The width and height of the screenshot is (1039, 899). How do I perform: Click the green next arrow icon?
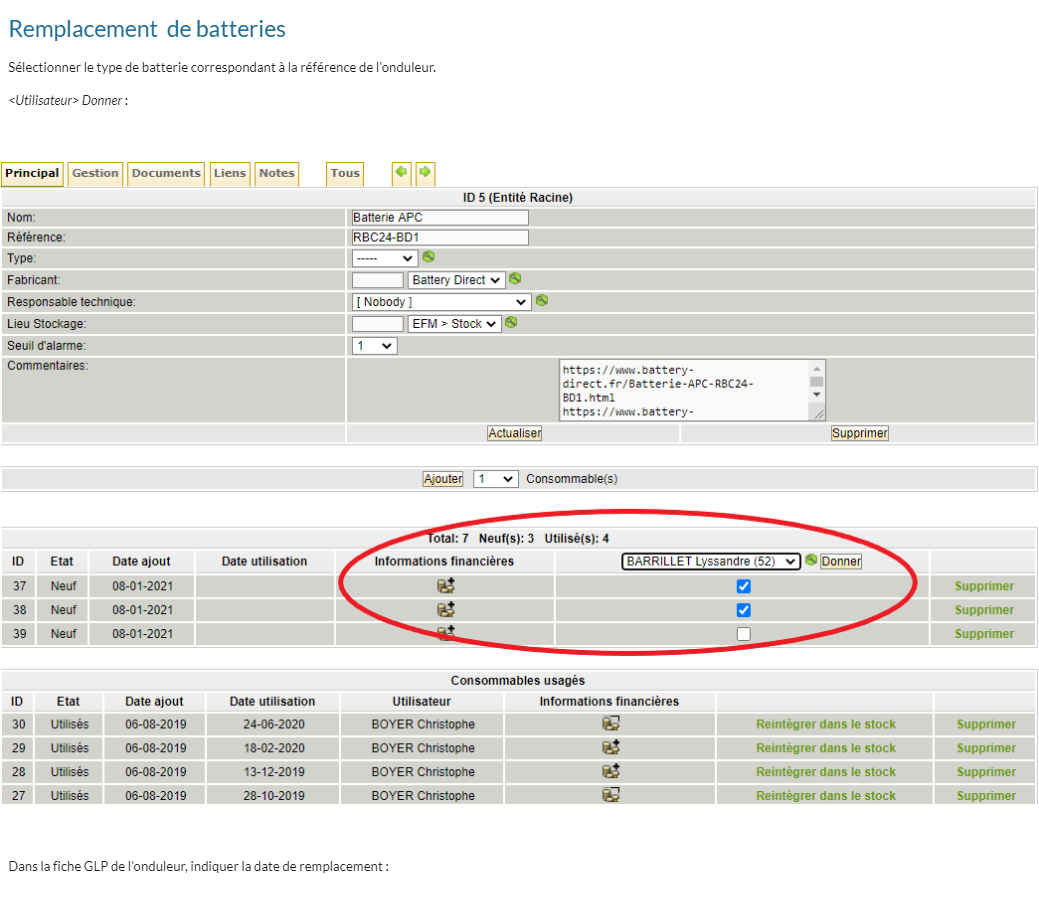click(x=425, y=173)
